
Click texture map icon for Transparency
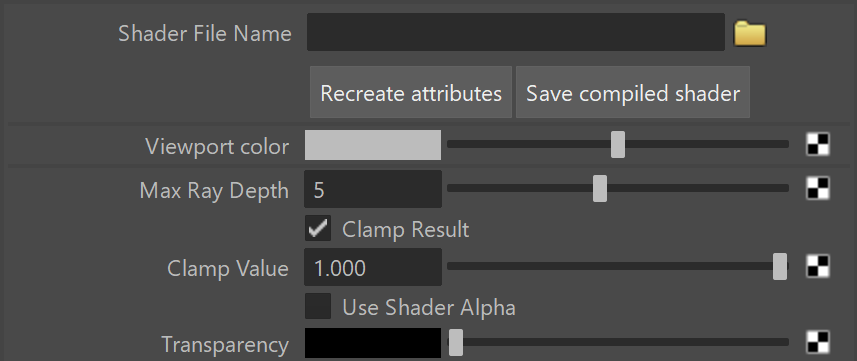818,342
